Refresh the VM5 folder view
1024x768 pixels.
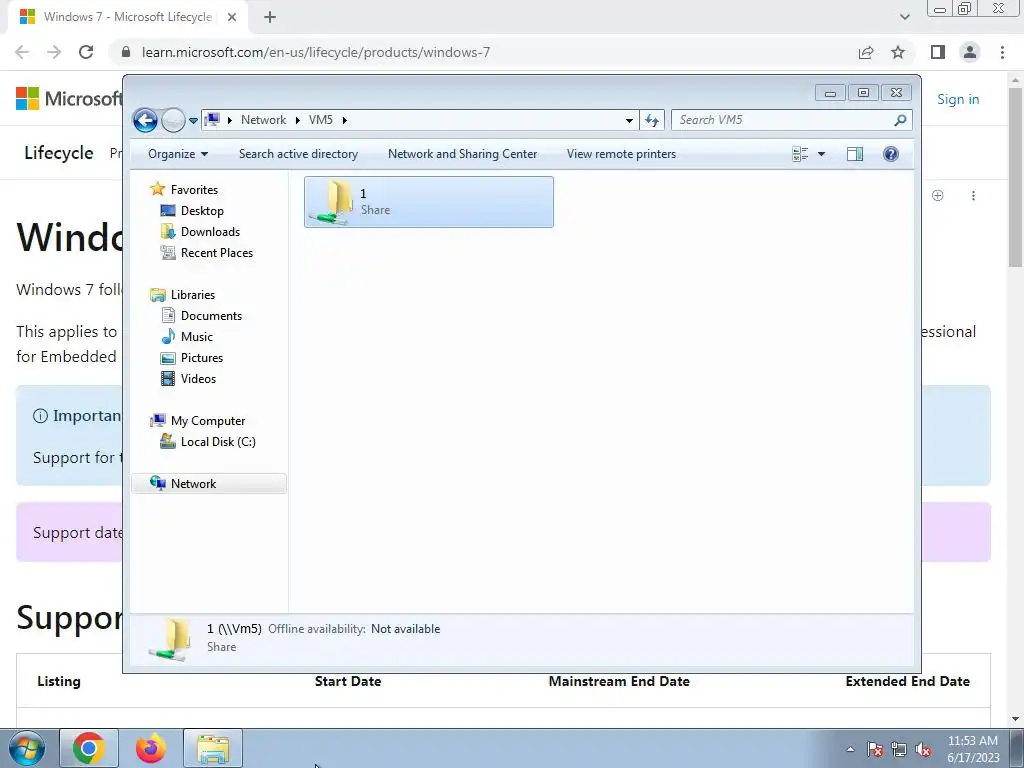pyautogui.click(x=652, y=120)
